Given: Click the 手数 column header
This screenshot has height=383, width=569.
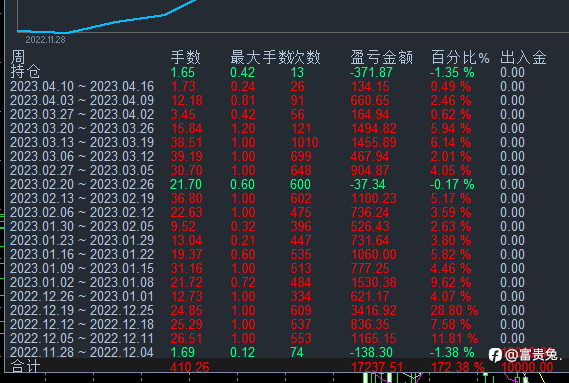Looking at the screenshot, I should (x=185, y=57).
